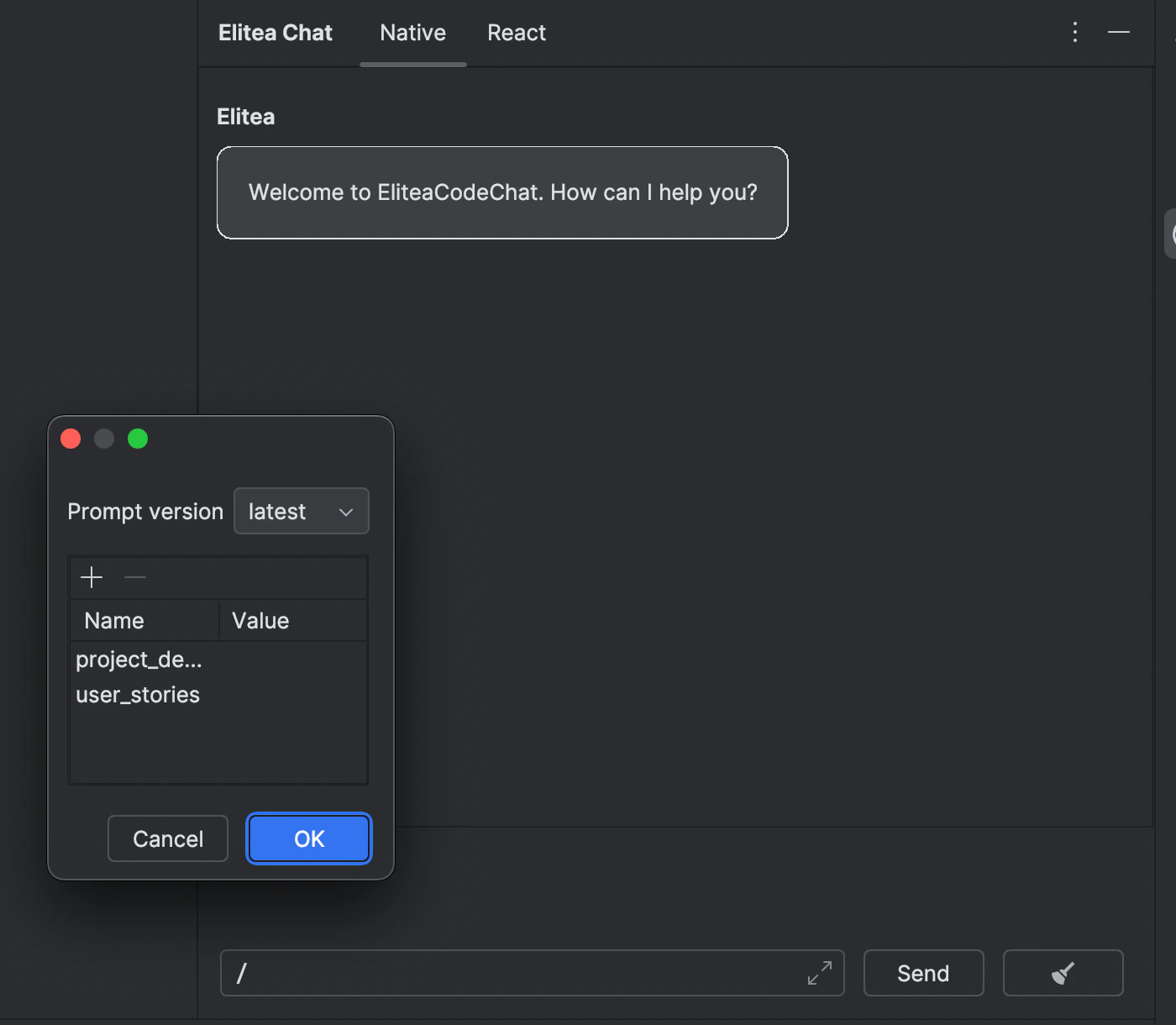The image size is (1176, 1025).
Task: Confirm the dialog with OK
Action: click(309, 838)
